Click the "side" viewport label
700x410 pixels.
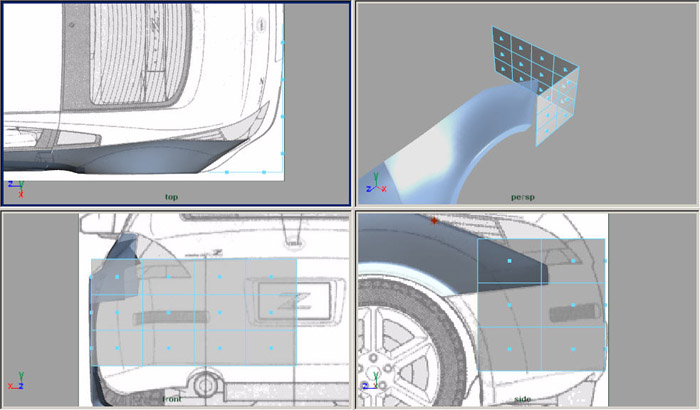click(520, 398)
